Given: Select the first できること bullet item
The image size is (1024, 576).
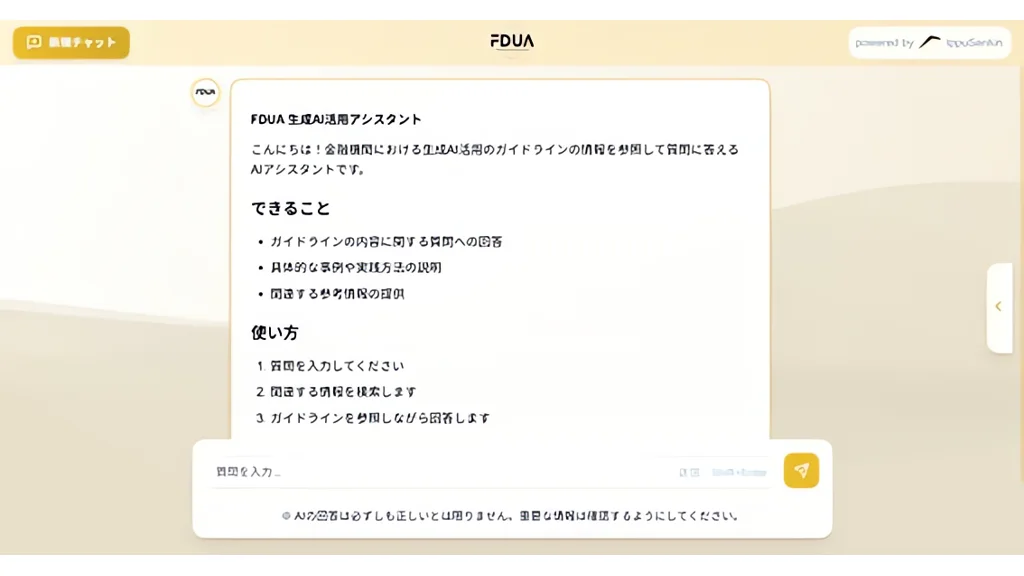Looking at the screenshot, I should click(386, 242).
